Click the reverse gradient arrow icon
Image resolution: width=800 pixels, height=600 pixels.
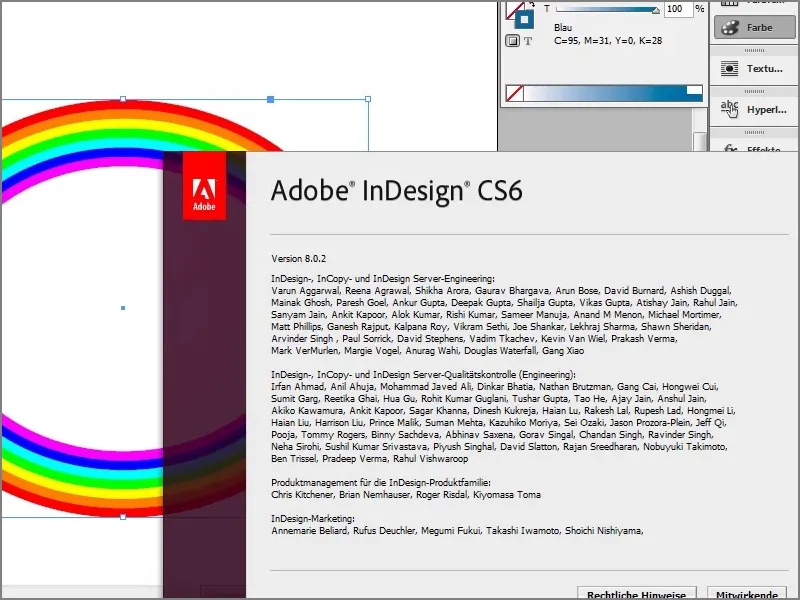534,4
